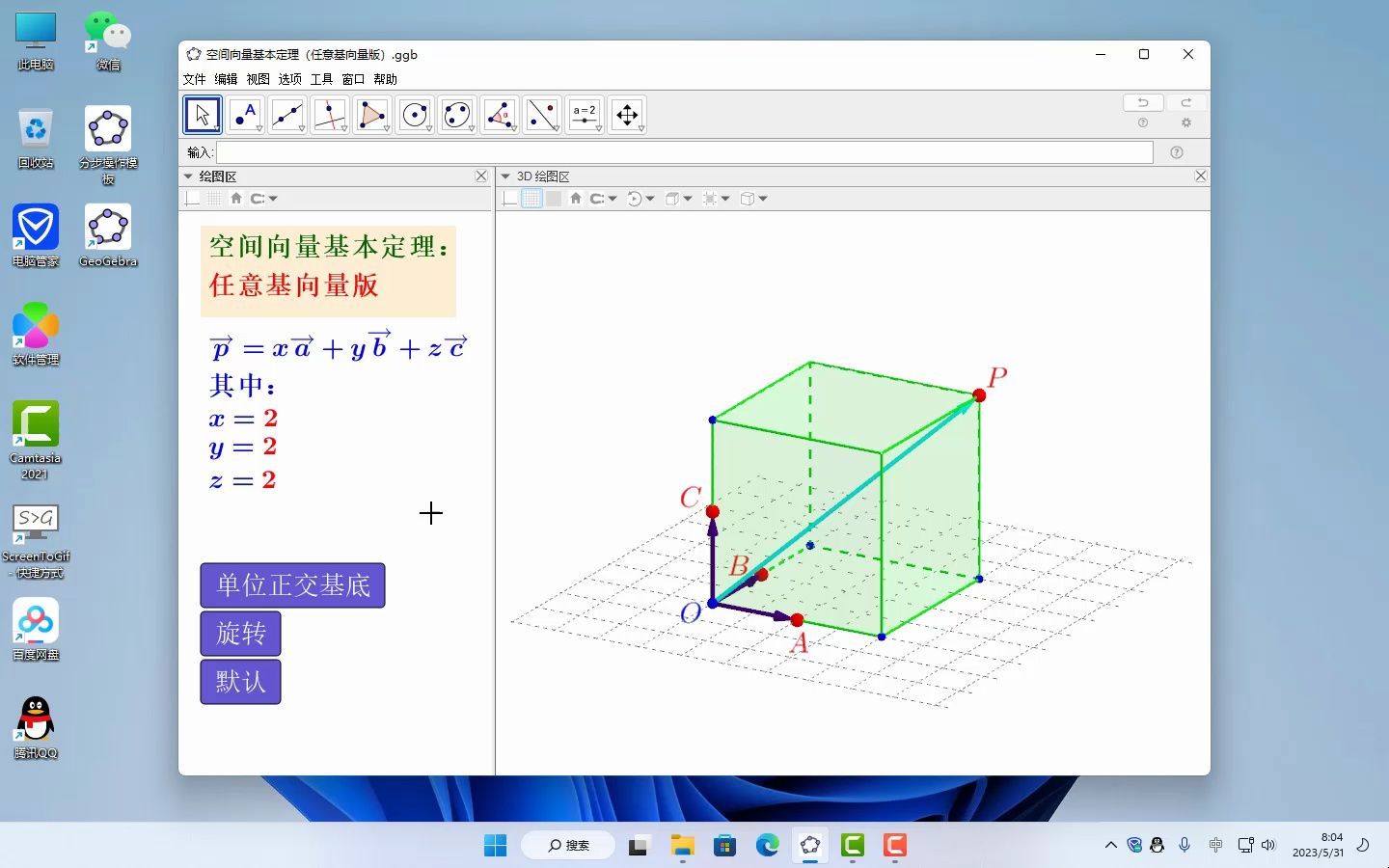Click the 默认 button
Viewport: 1389px width, 868px height.
[241, 682]
